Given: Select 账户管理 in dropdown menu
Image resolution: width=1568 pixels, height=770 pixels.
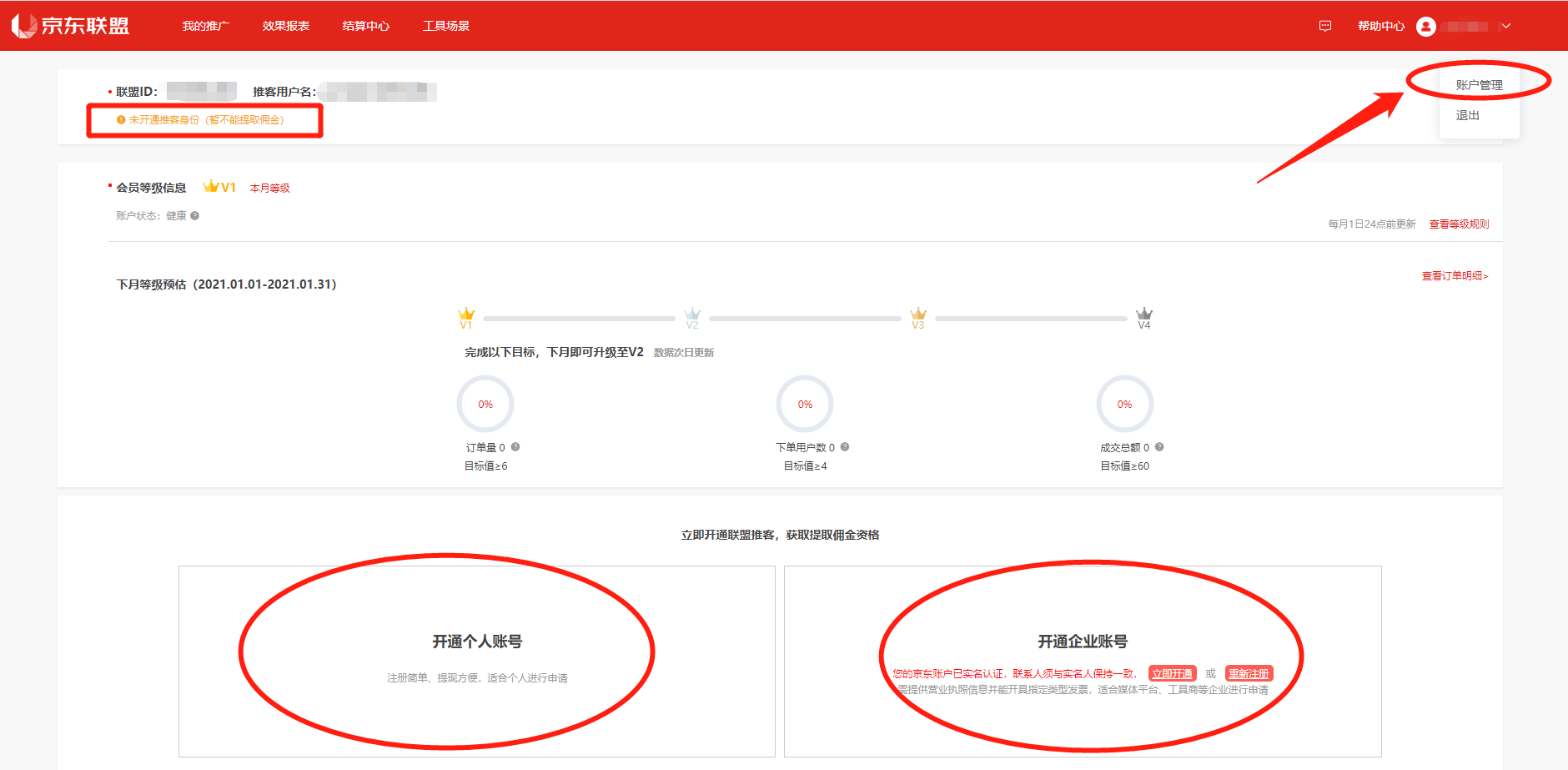Looking at the screenshot, I should 1479,85.
